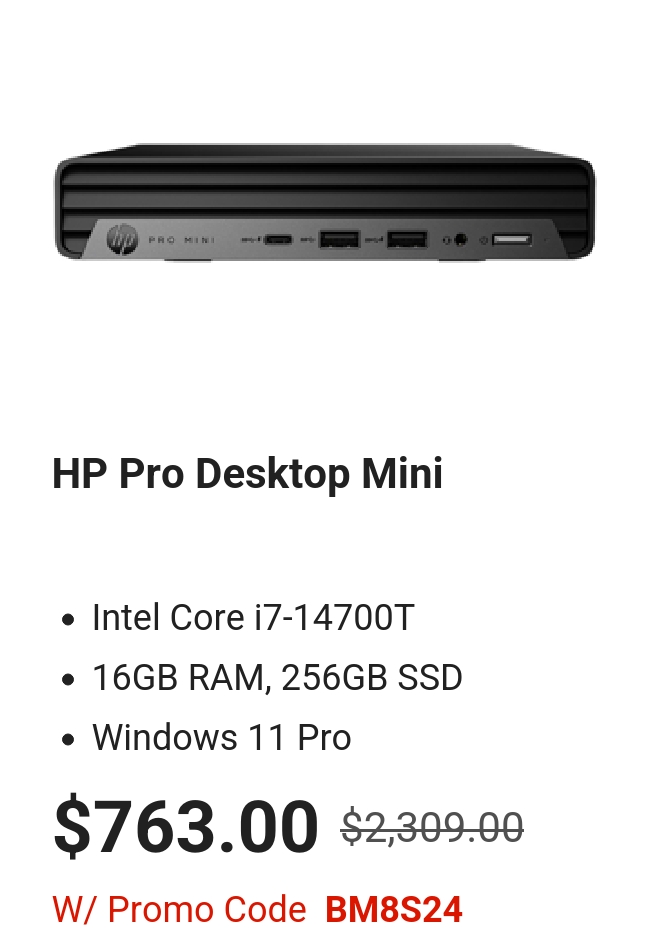Click the headphone jack on the device image
649x936 pixels.
tap(460, 240)
